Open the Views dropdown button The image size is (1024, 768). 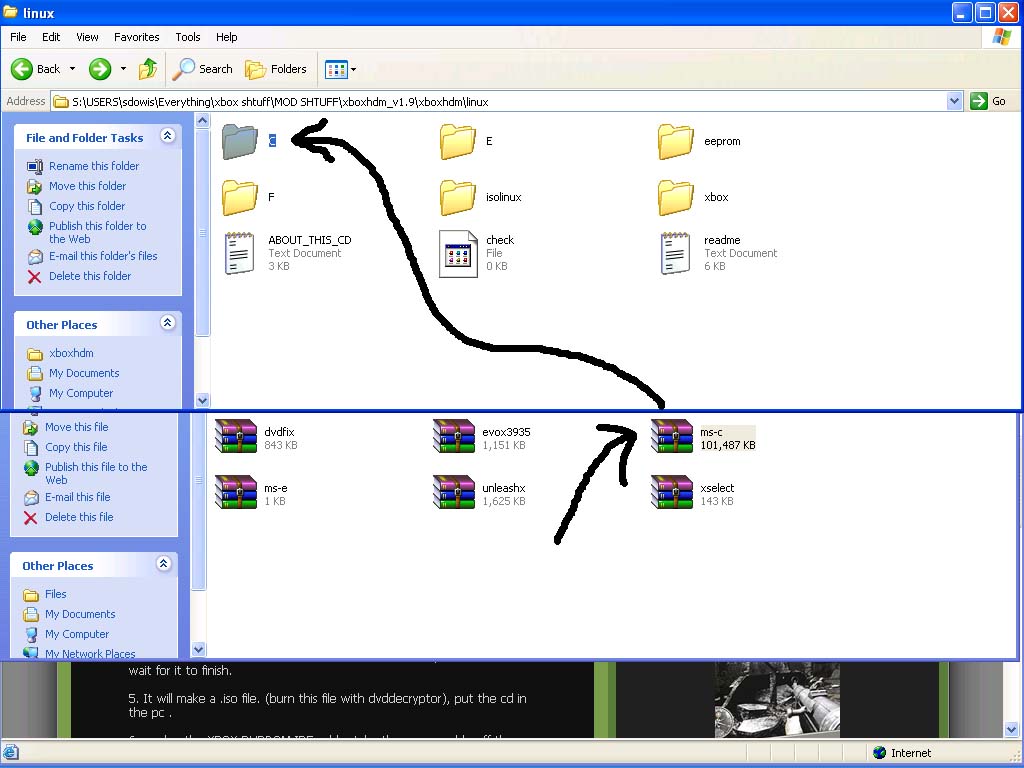(x=340, y=69)
